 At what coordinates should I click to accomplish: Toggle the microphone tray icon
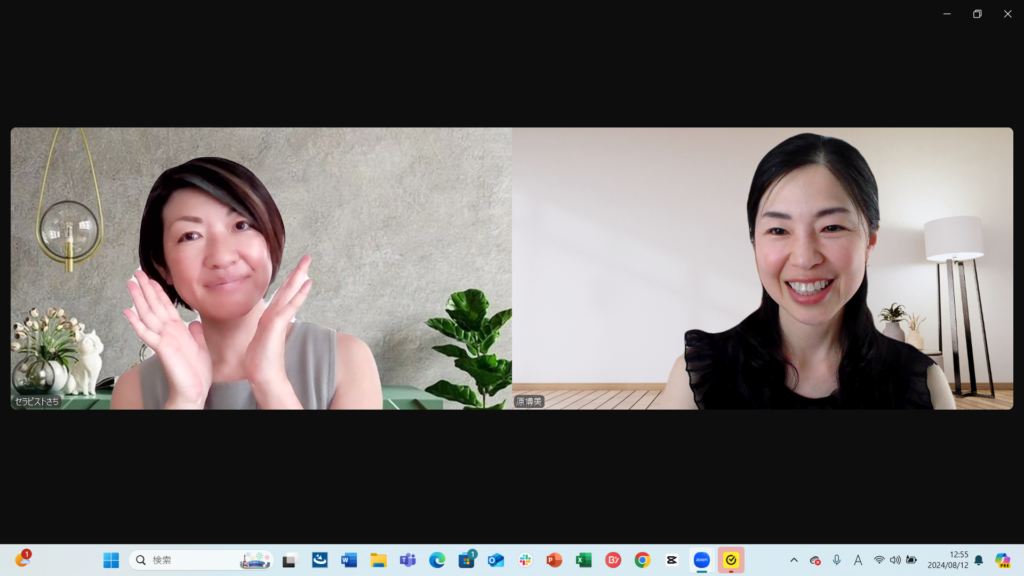(837, 560)
